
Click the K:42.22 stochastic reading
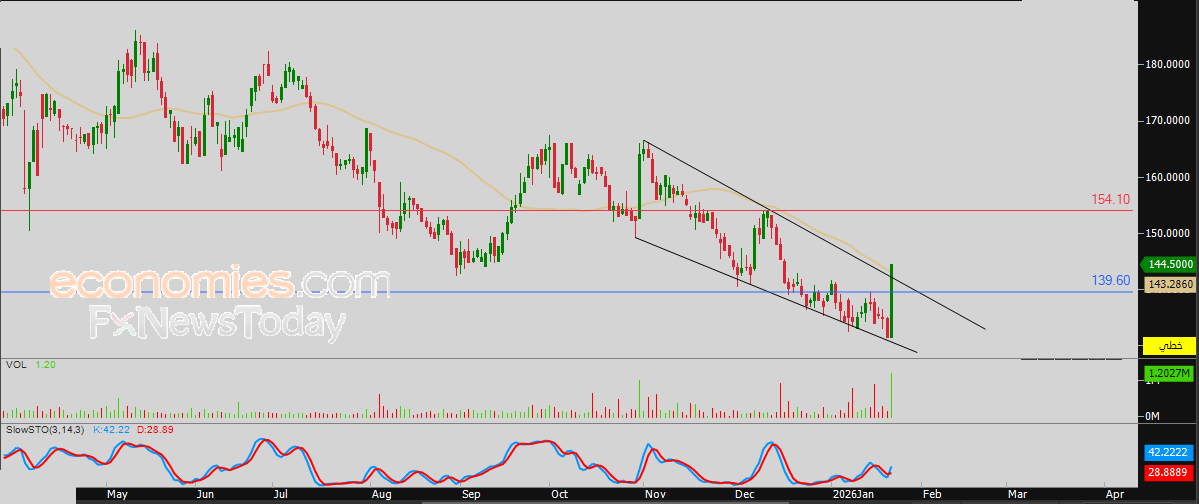pos(112,430)
